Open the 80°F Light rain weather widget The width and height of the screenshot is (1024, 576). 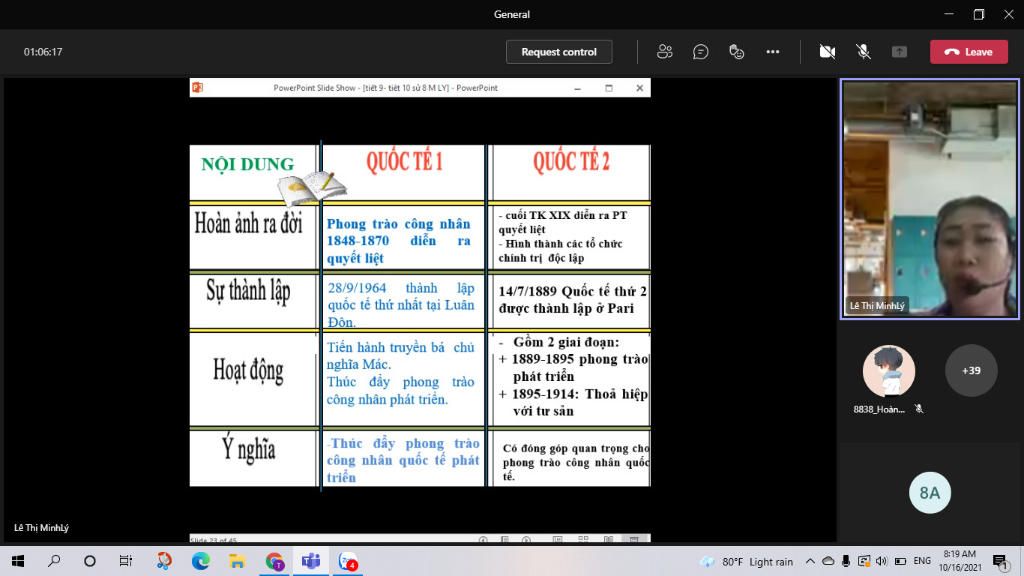(746, 562)
